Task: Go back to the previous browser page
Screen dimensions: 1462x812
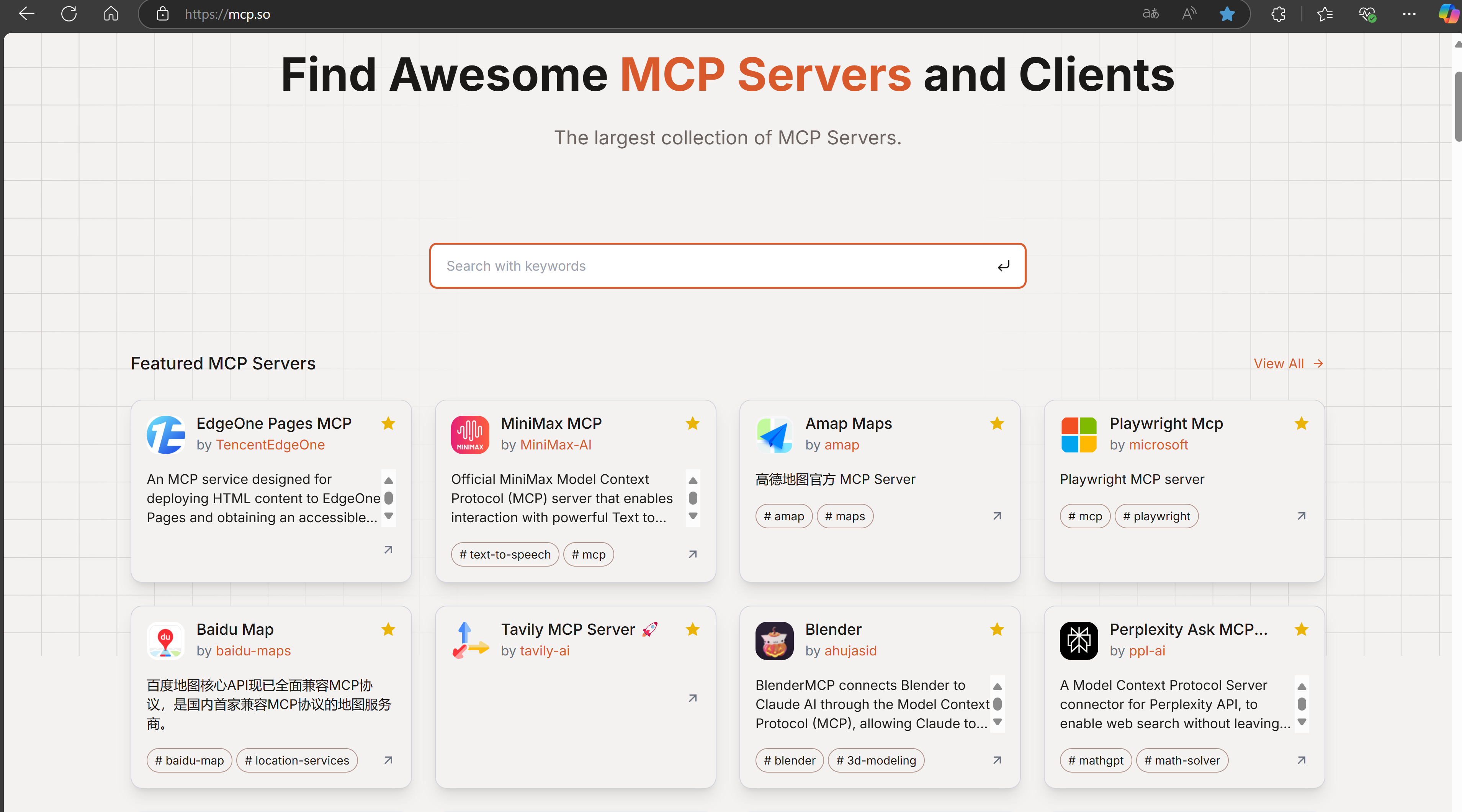Action: (x=27, y=14)
